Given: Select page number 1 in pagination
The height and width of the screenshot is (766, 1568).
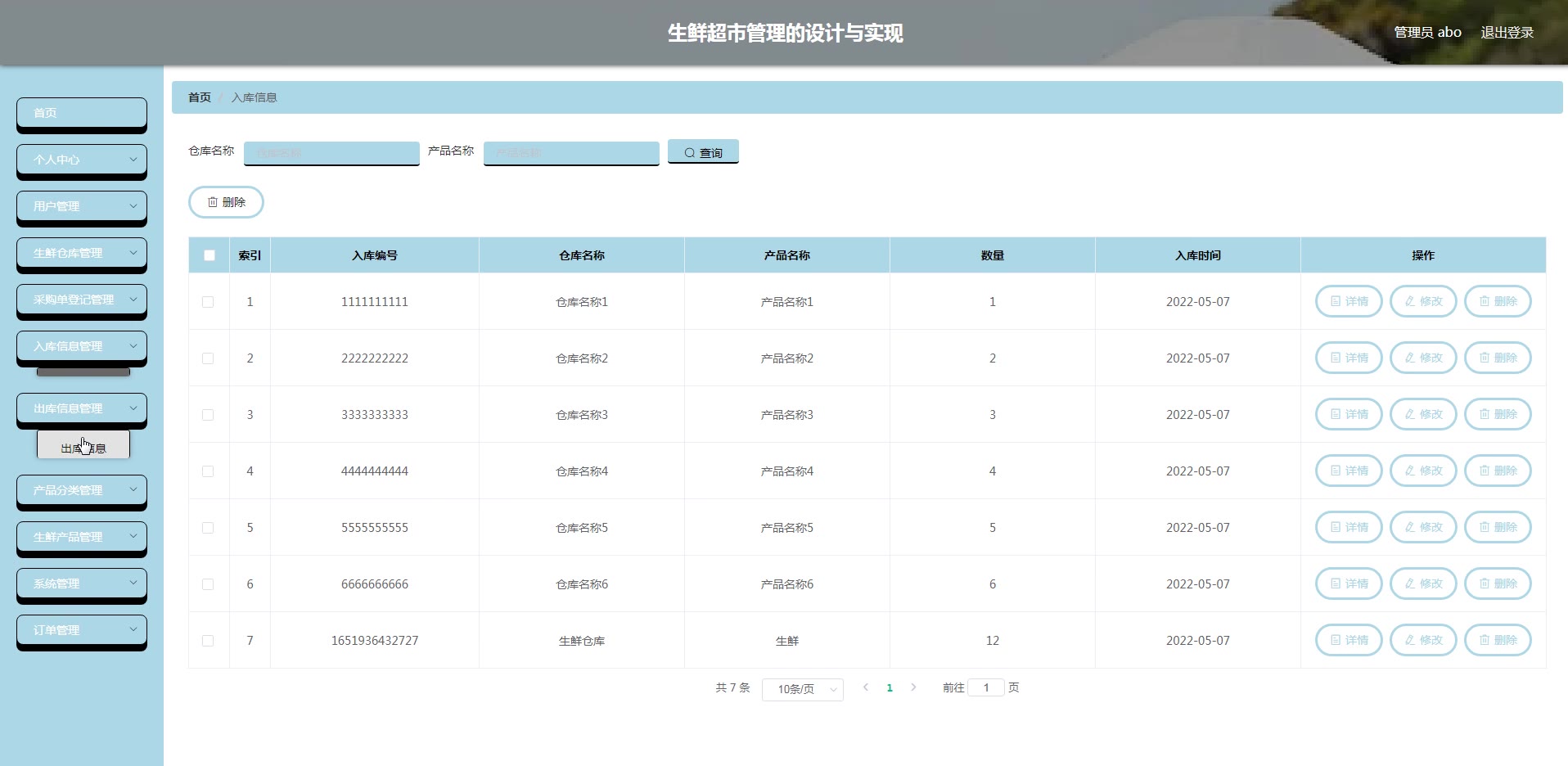Looking at the screenshot, I should (890, 687).
